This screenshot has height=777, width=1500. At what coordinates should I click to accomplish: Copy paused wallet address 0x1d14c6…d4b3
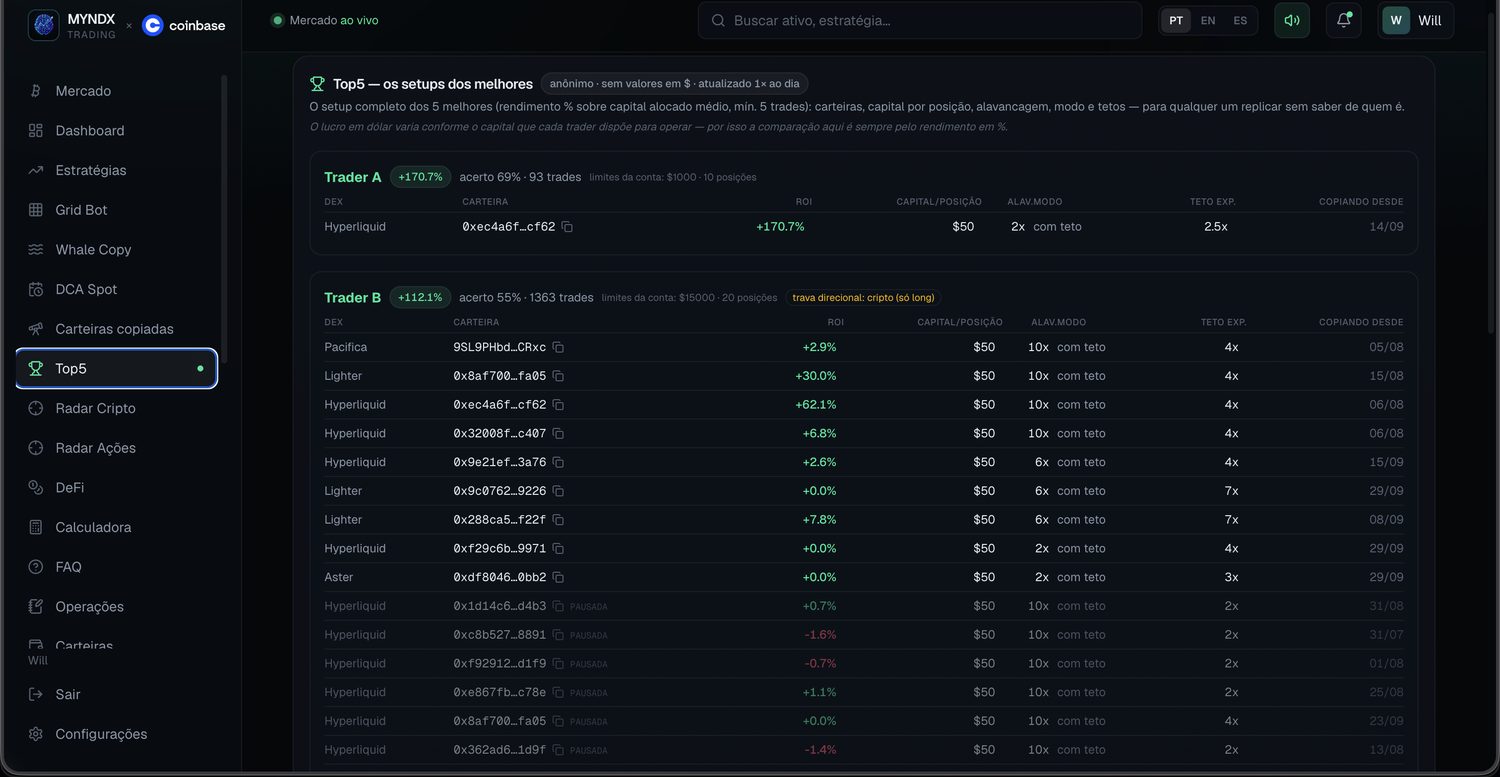click(x=558, y=606)
